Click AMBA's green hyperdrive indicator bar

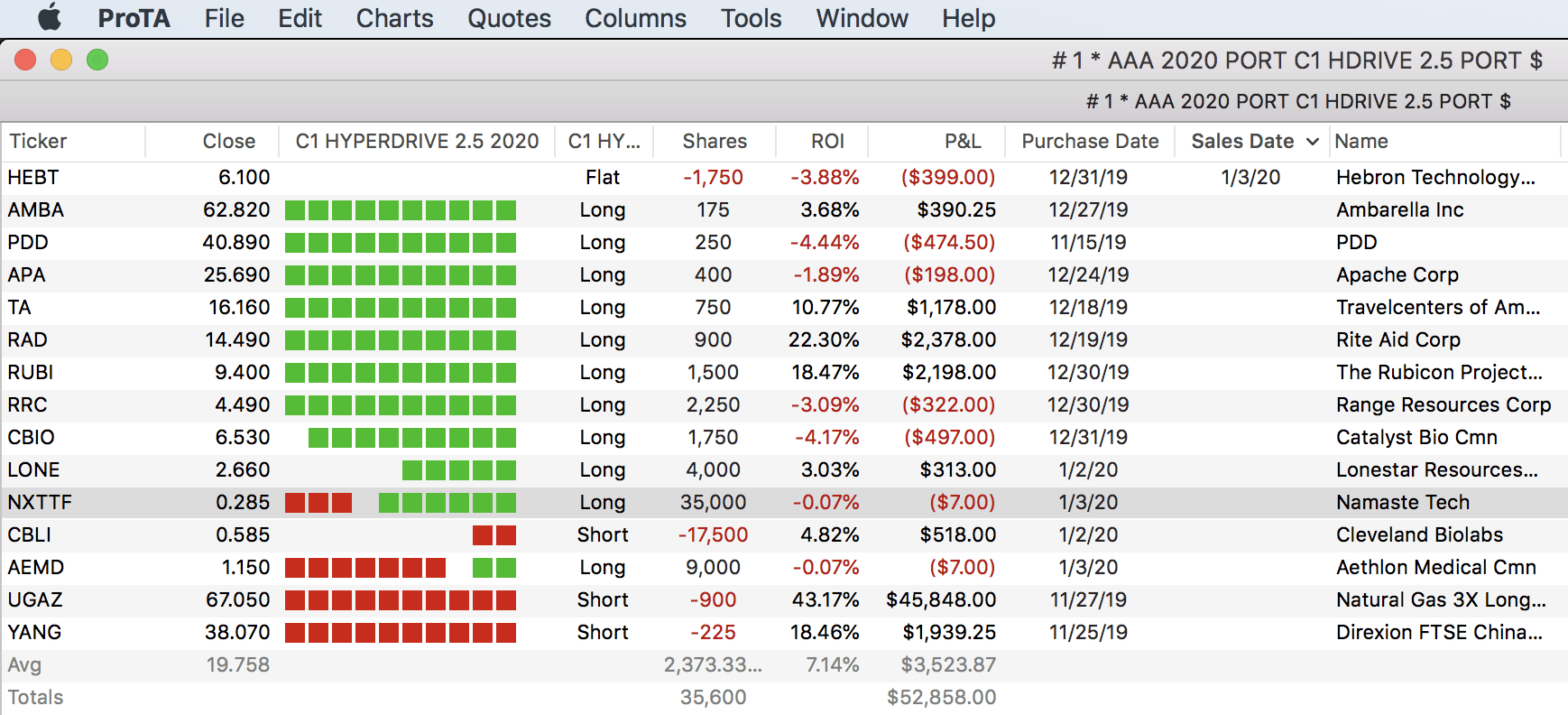click(x=400, y=210)
